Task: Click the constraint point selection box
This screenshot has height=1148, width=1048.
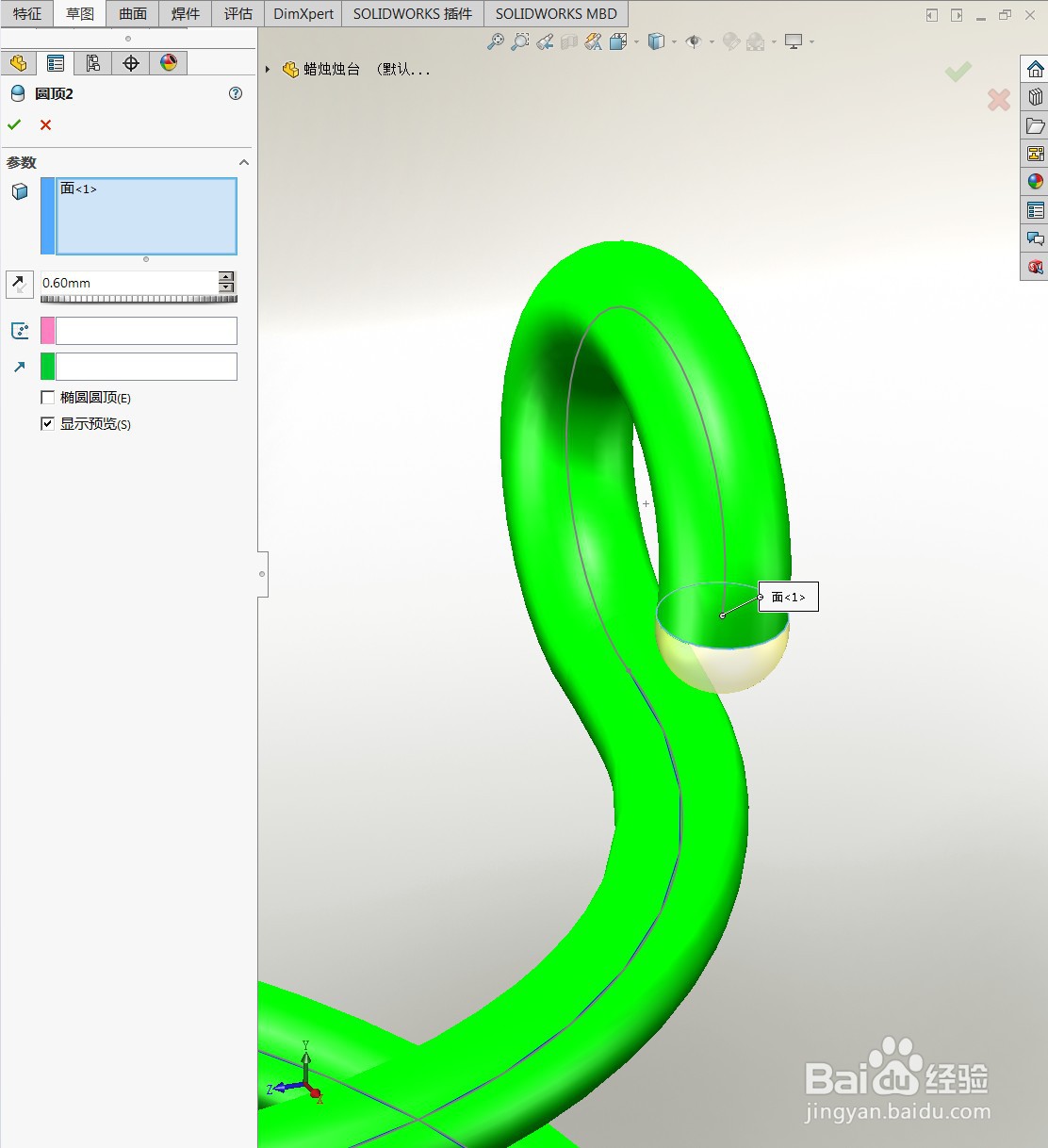Action: coord(146,331)
